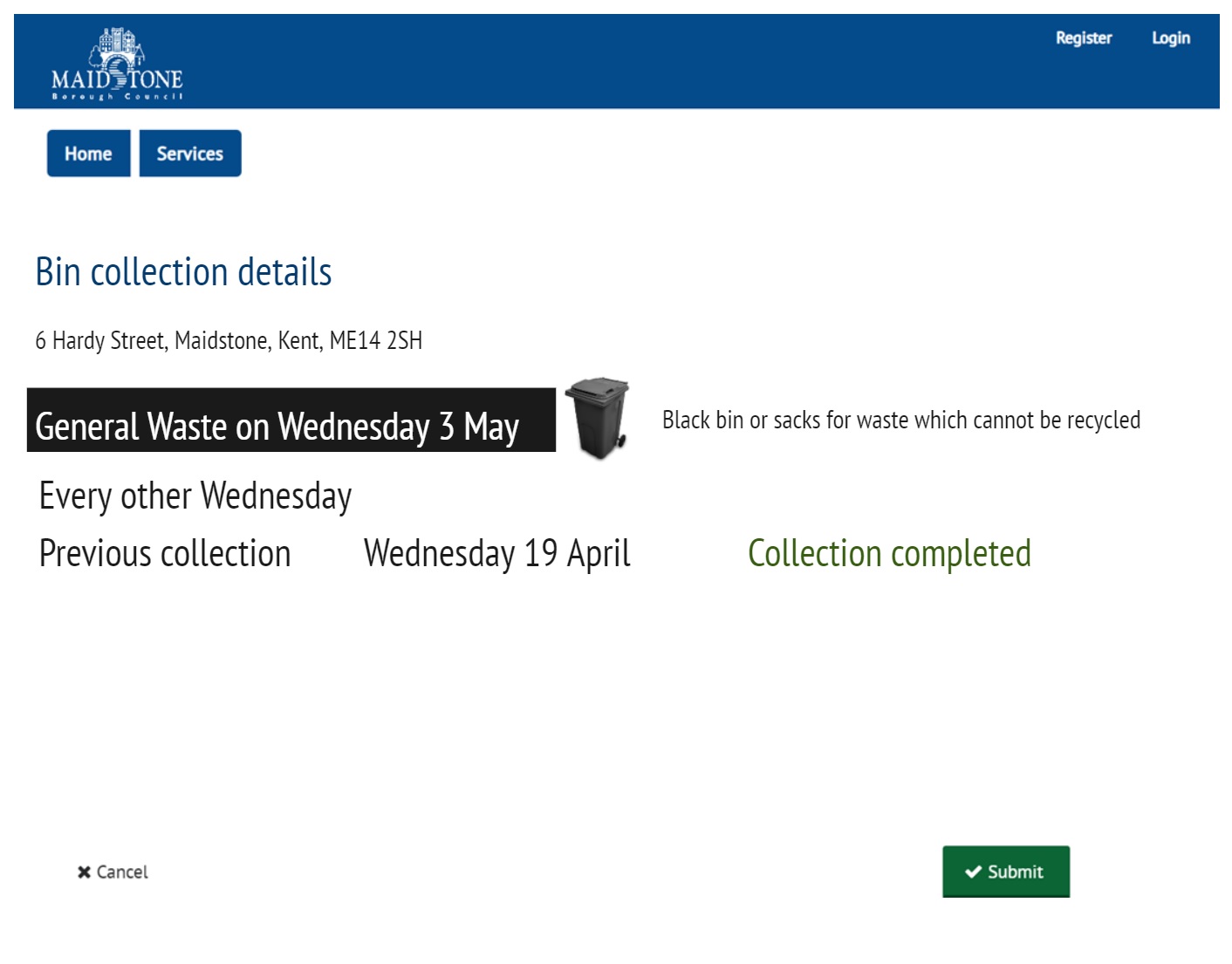Click the black wheelie bin image
The height and width of the screenshot is (964, 1232).
point(598,418)
